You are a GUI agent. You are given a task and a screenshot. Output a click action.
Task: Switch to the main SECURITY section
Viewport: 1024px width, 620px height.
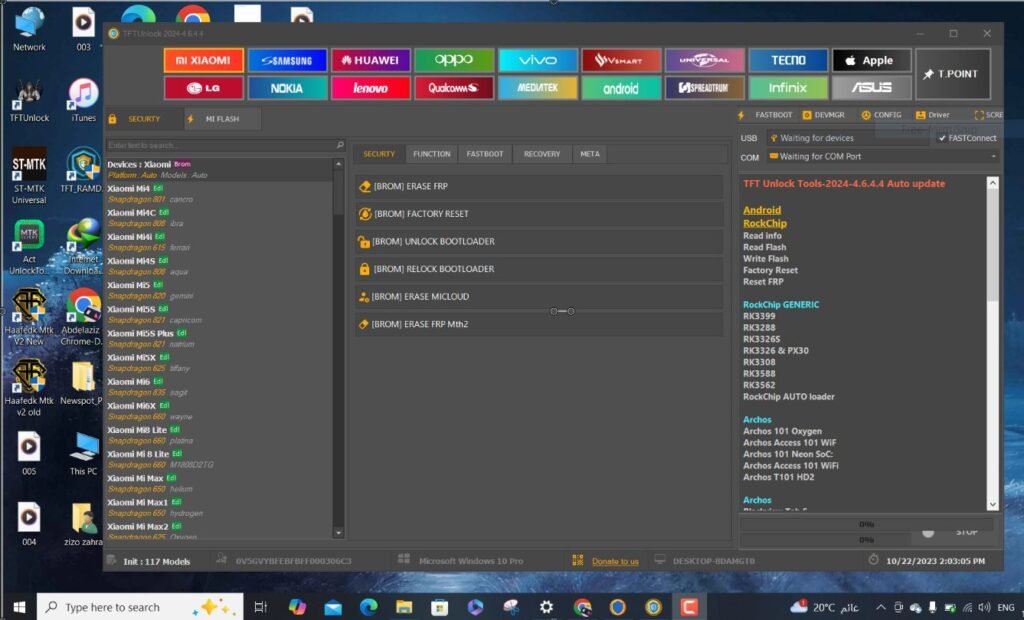[x=144, y=119]
